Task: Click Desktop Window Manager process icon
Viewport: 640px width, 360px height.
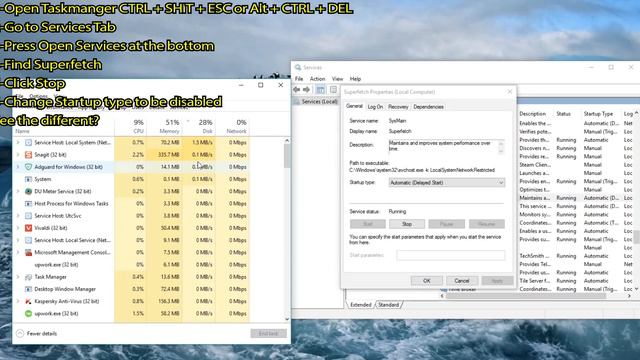Action: [28, 289]
